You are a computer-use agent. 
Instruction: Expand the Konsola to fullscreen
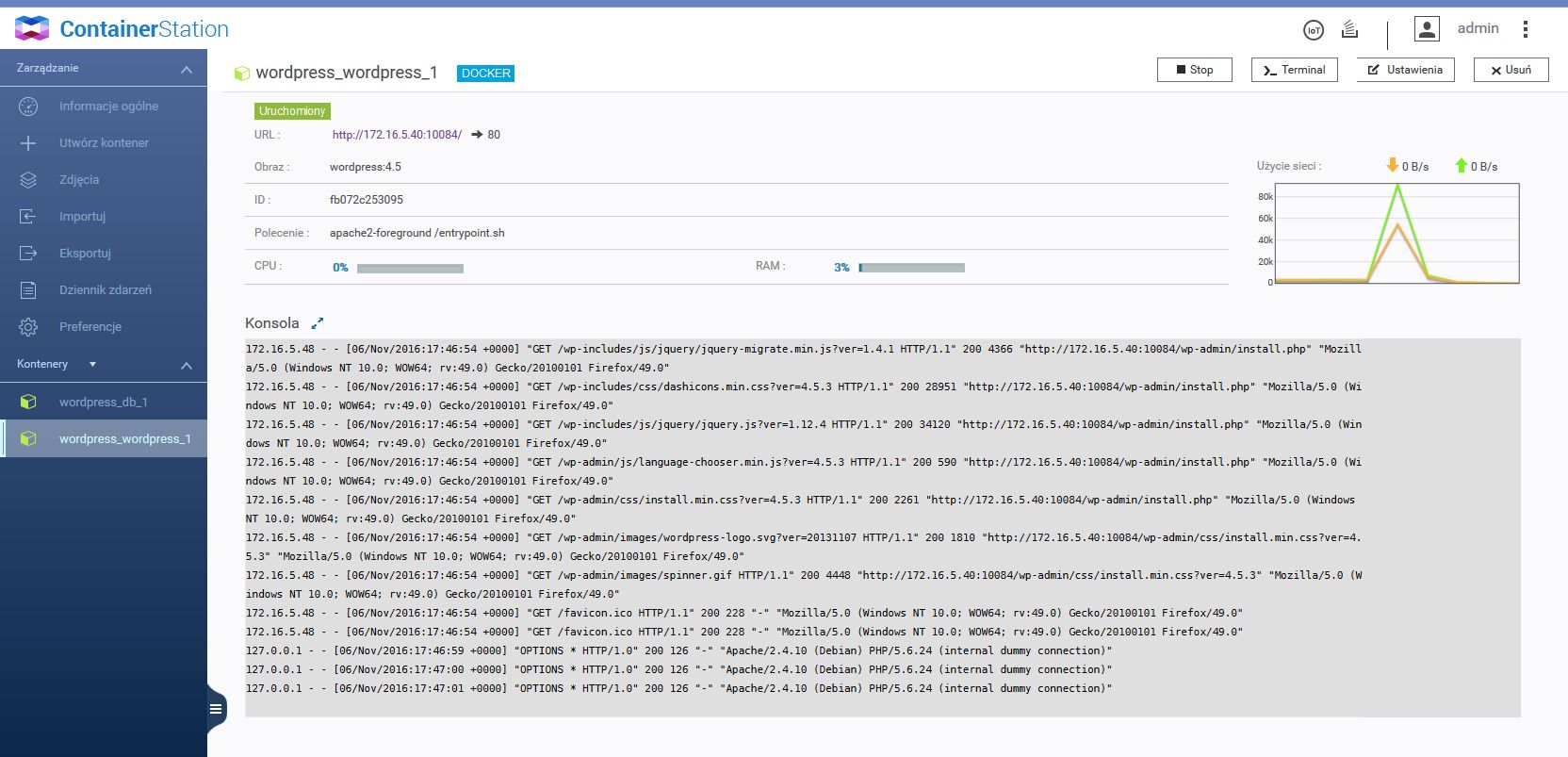click(x=318, y=323)
